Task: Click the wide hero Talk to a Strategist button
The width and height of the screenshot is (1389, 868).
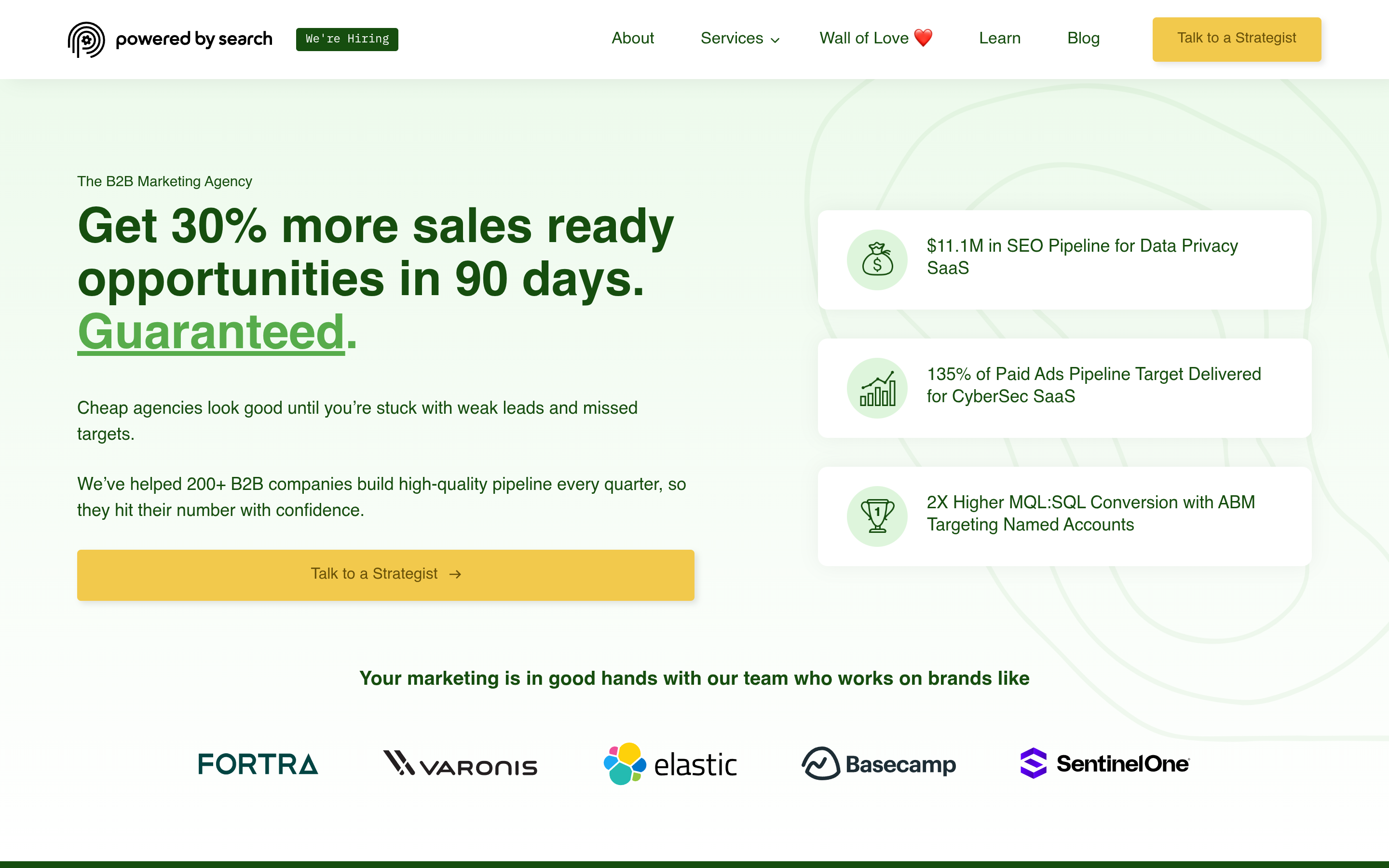Action: [x=386, y=575]
